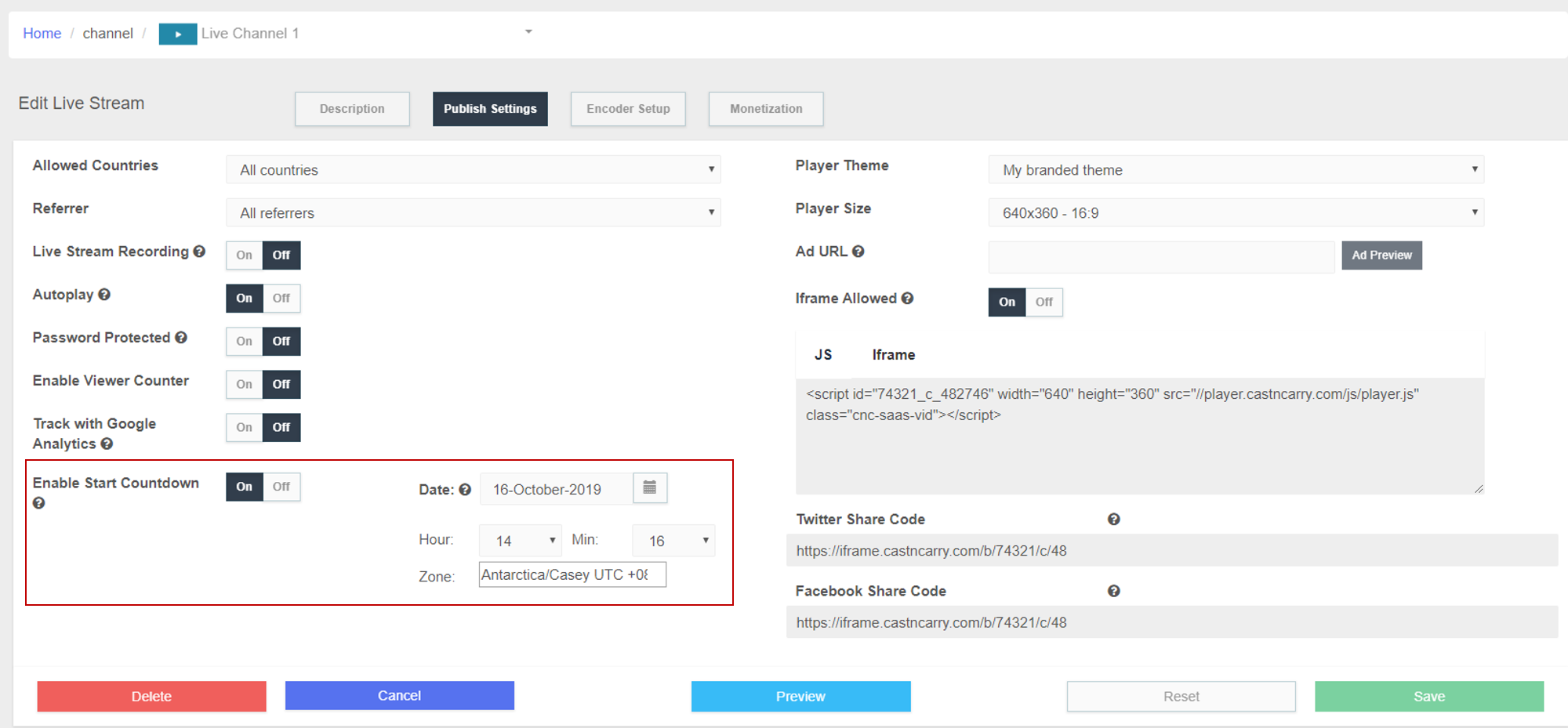The width and height of the screenshot is (1568, 728).
Task: Click help icon next to Ad URL
Action: point(858,252)
